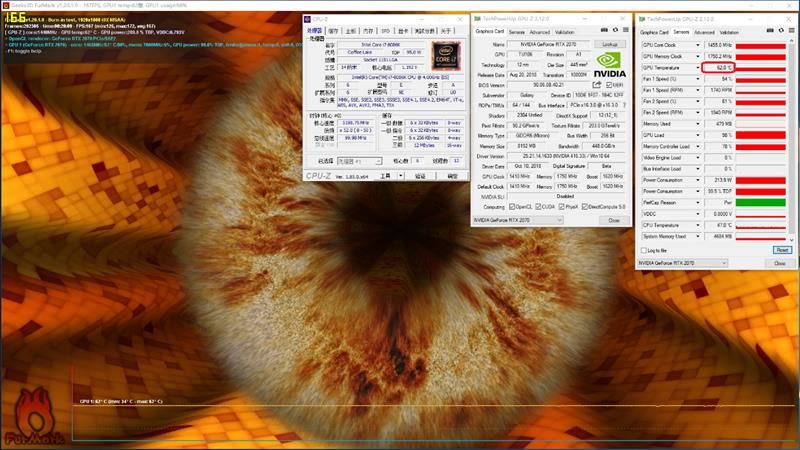Open Graphics Card tab in GPU-Z Sensors window

pyautogui.click(x=654, y=32)
